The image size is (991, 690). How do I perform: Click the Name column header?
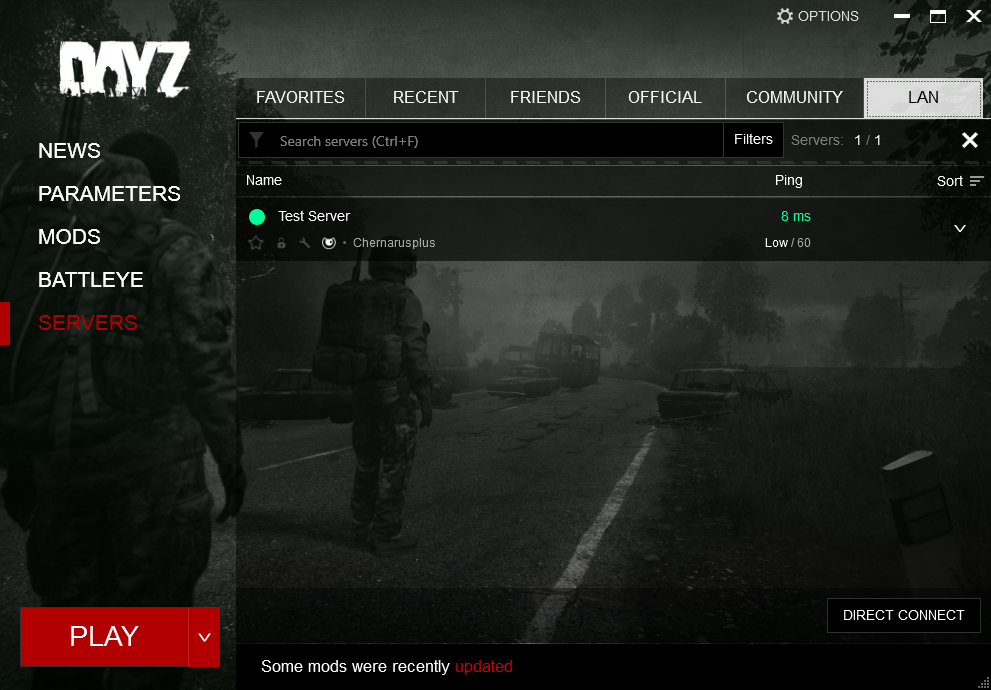click(x=264, y=180)
